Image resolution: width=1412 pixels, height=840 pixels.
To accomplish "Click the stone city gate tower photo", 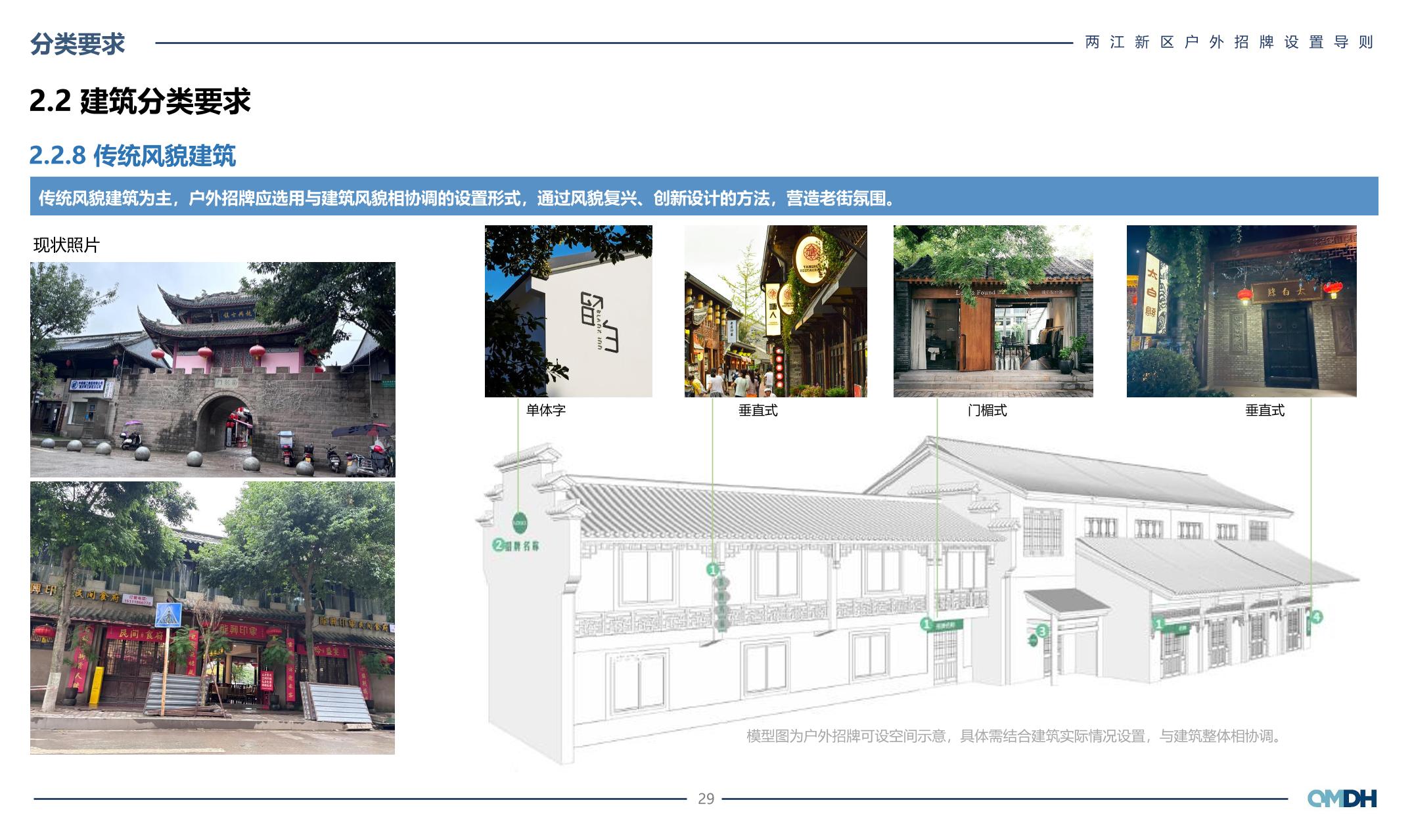I will (212, 369).
